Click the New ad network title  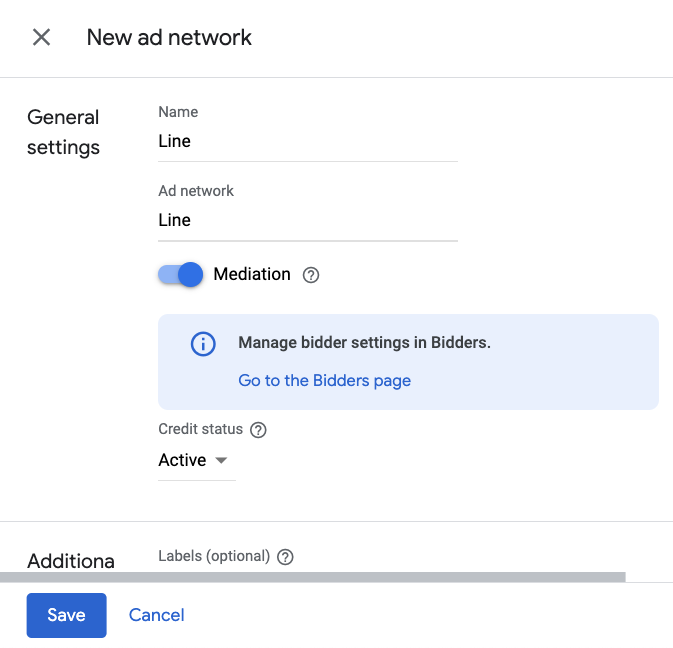tap(169, 38)
